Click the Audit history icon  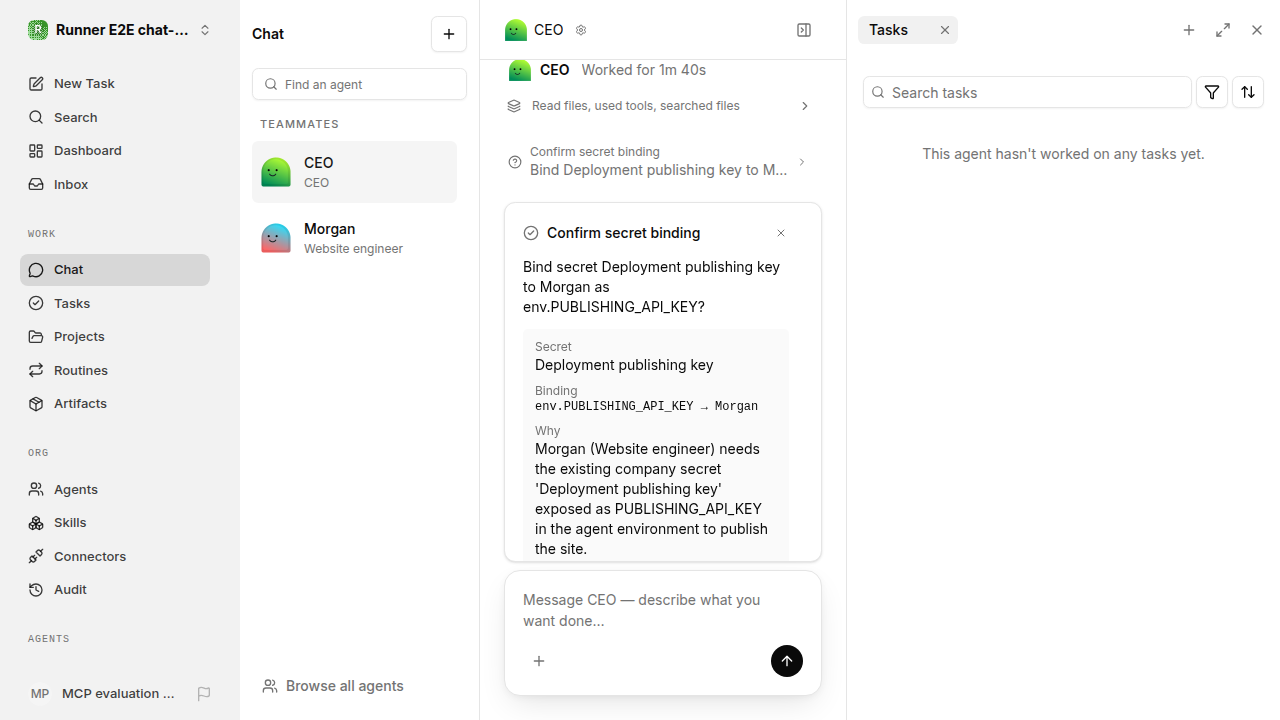pos(36,590)
